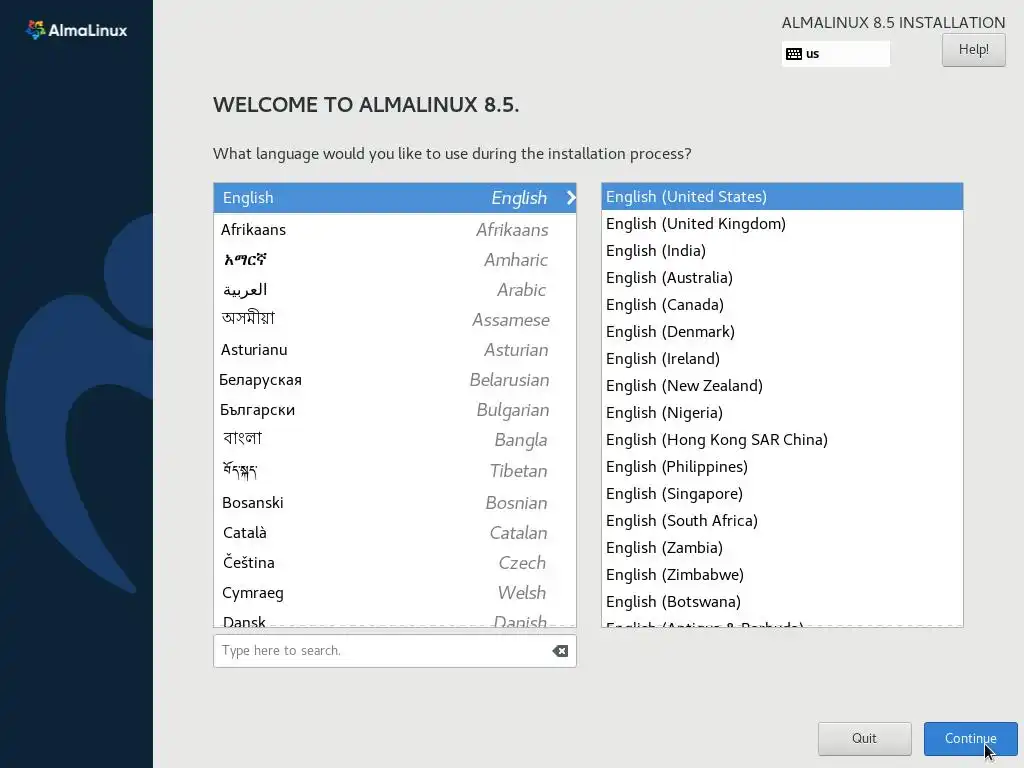This screenshot has height=768, width=1024.
Task: Focus the language search field
Action: tap(394, 651)
